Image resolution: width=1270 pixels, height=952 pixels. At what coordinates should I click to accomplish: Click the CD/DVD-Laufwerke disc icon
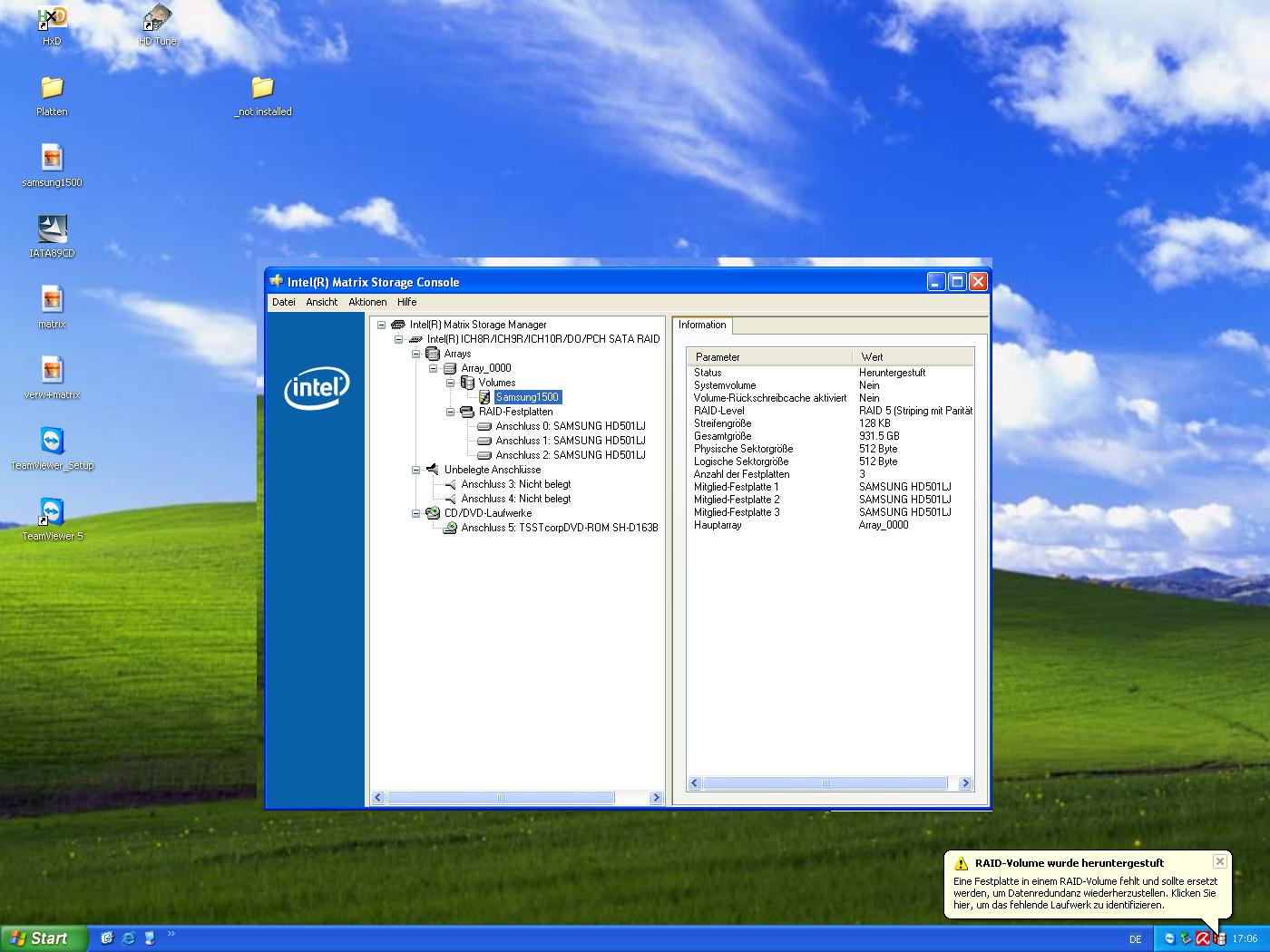433,513
